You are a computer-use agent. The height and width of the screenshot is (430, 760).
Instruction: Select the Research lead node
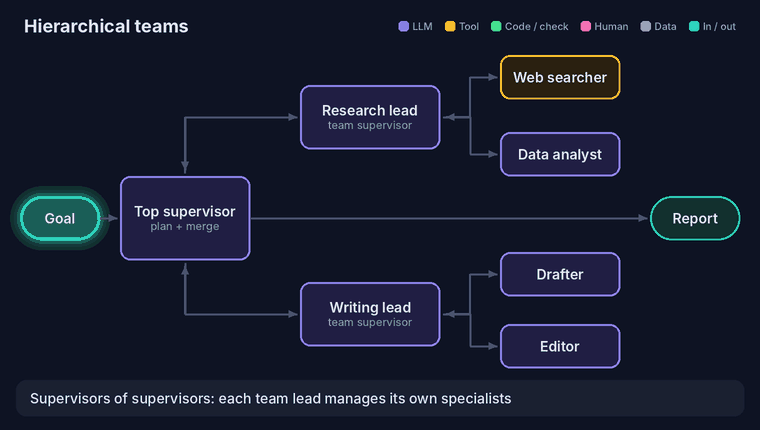(x=370, y=117)
